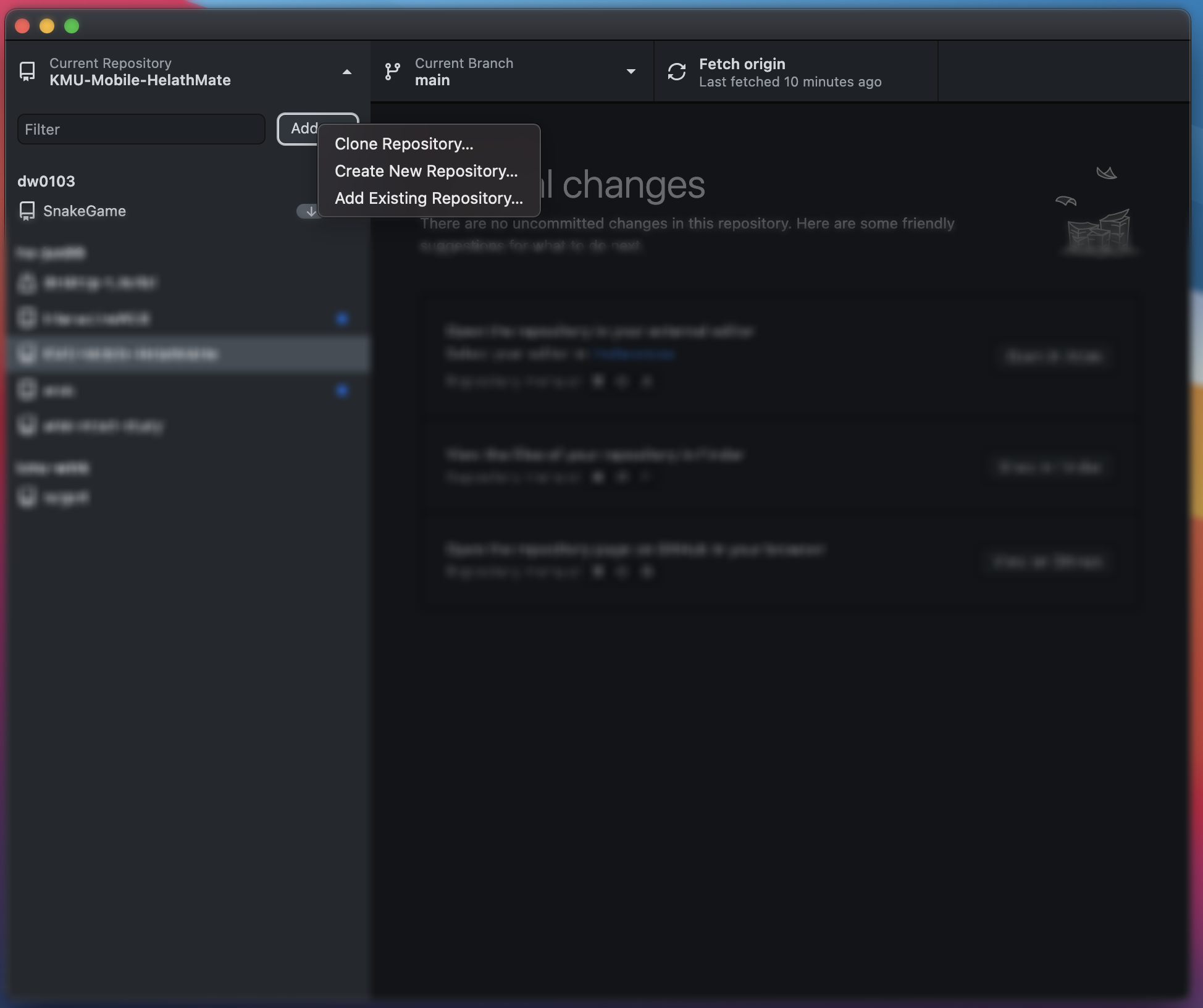Viewport: 1203px width, 1008px height.
Task: Expand the Current Branch dropdown arrow
Action: coord(631,72)
